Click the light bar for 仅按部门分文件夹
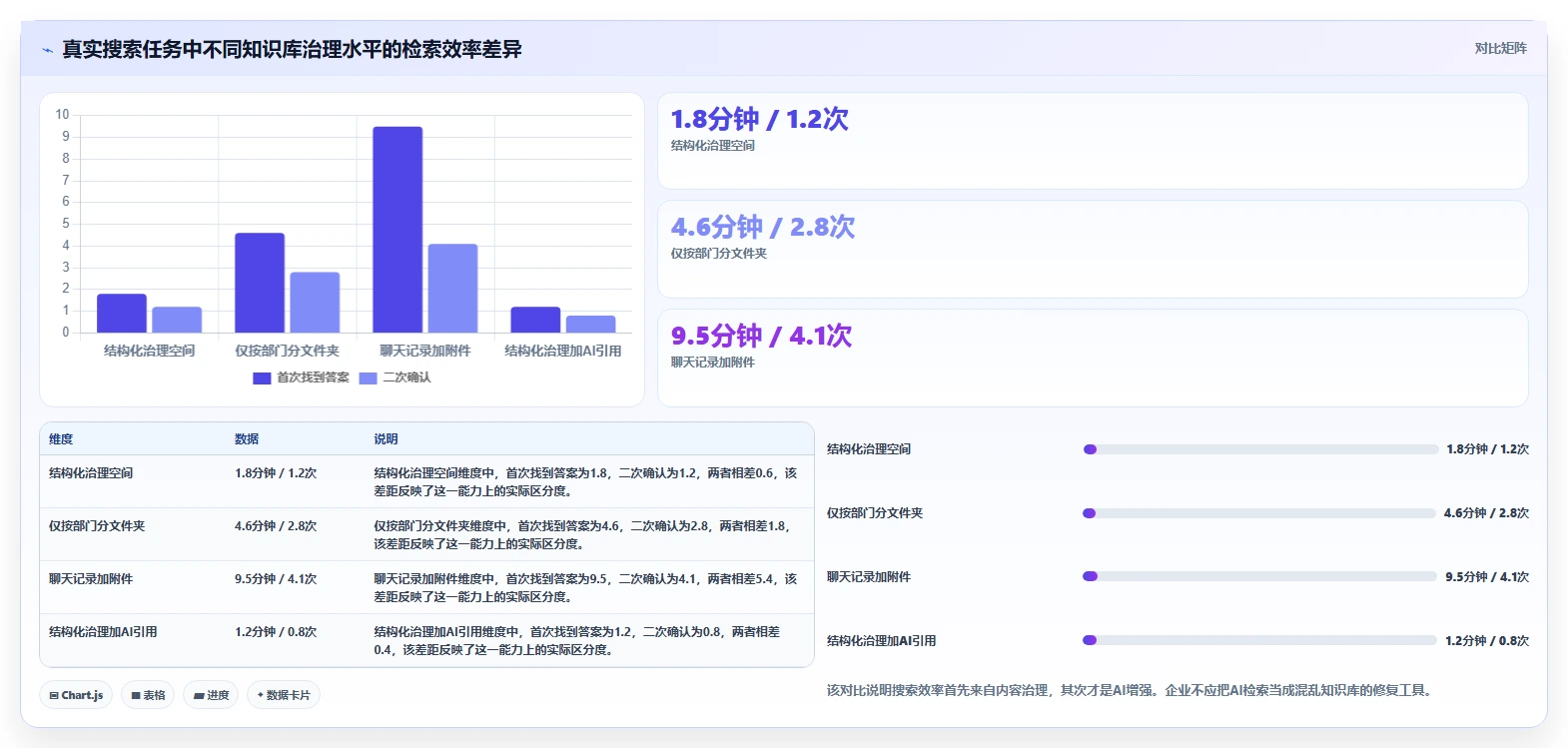This screenshot has height=748, width=1568. [x=315, y=303]
